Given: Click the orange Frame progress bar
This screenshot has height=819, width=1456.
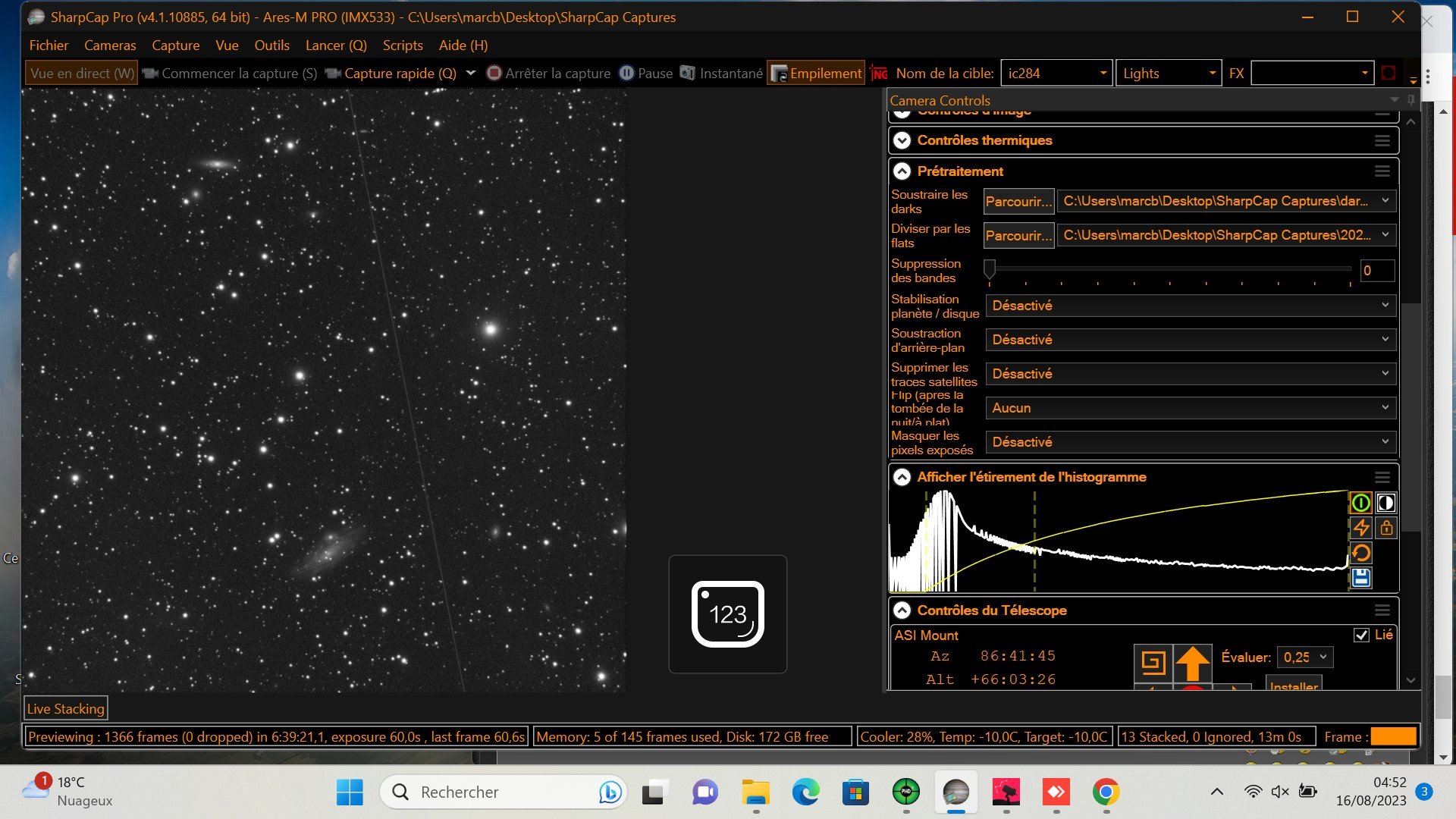Looking at the screenshot, I should [1394, 736].
